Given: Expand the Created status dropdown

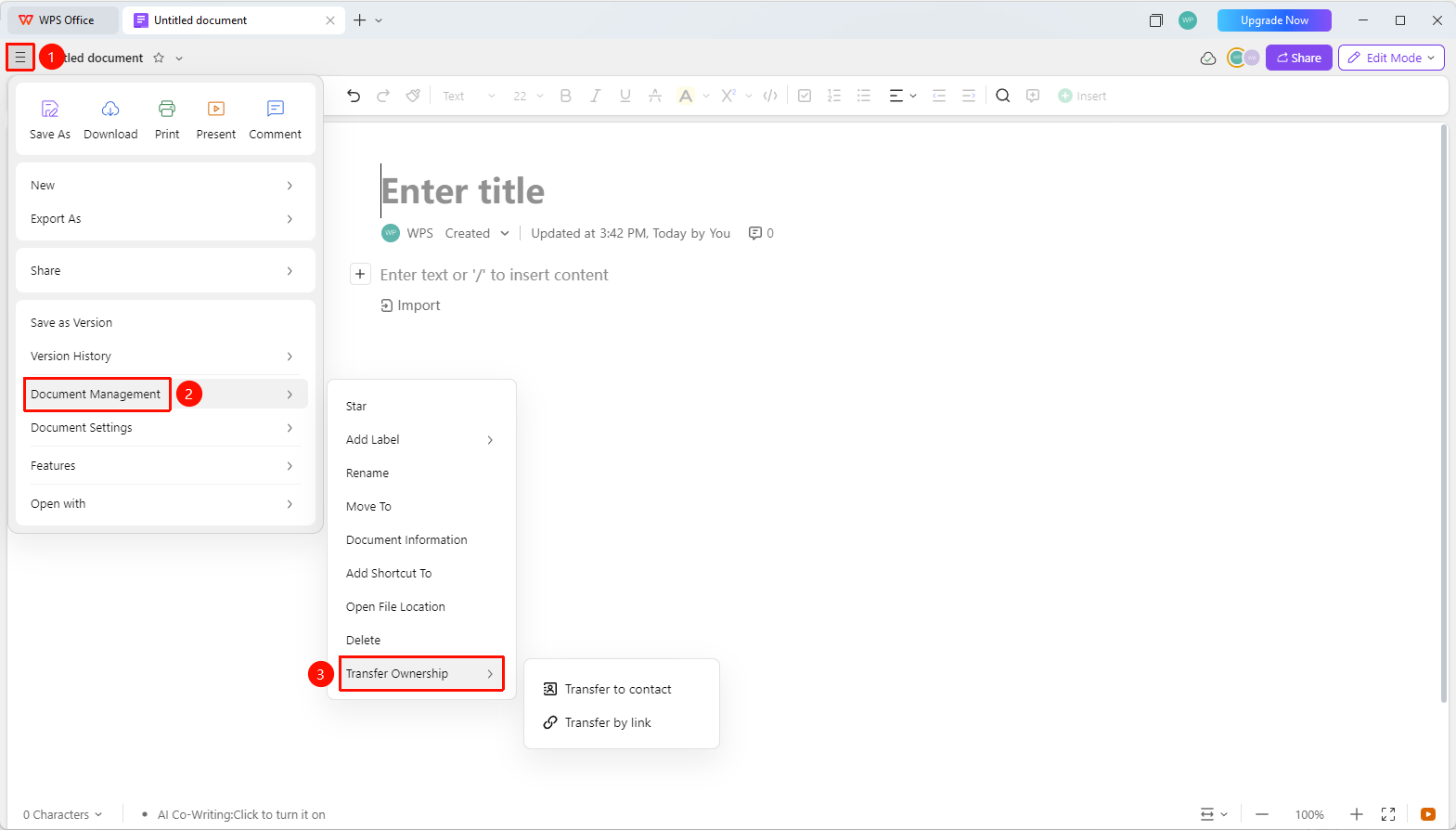Looking at the screenshot, I should tap(477, 233).
